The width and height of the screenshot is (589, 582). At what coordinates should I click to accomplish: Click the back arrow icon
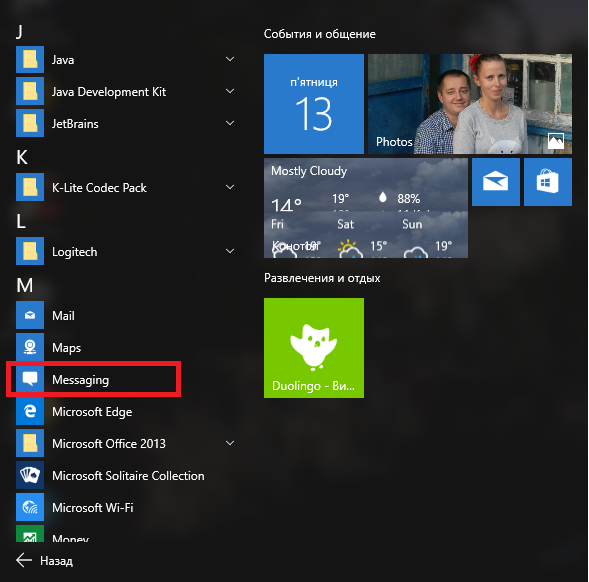24,560
